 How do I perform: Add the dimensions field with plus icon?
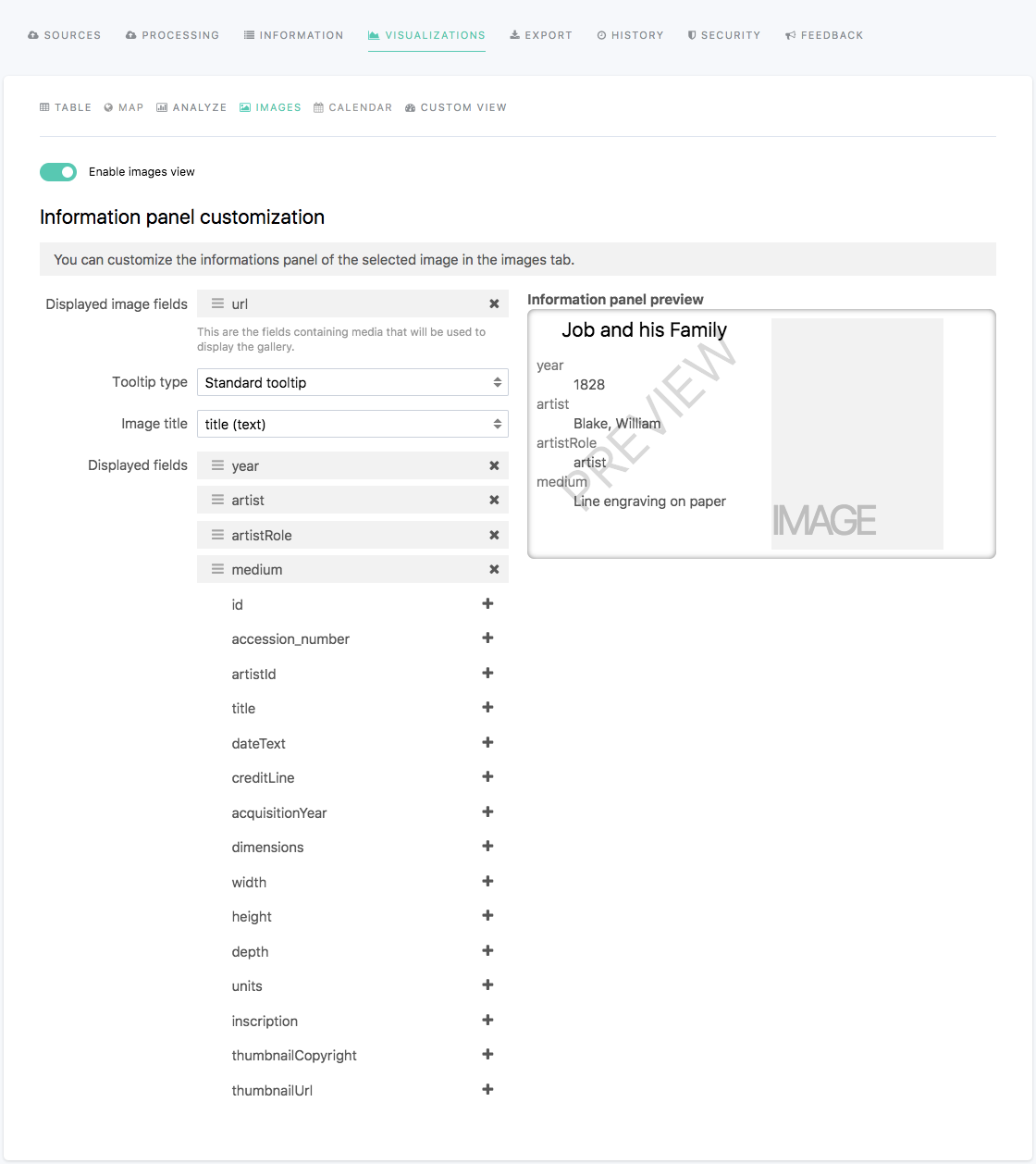(487, 847)
